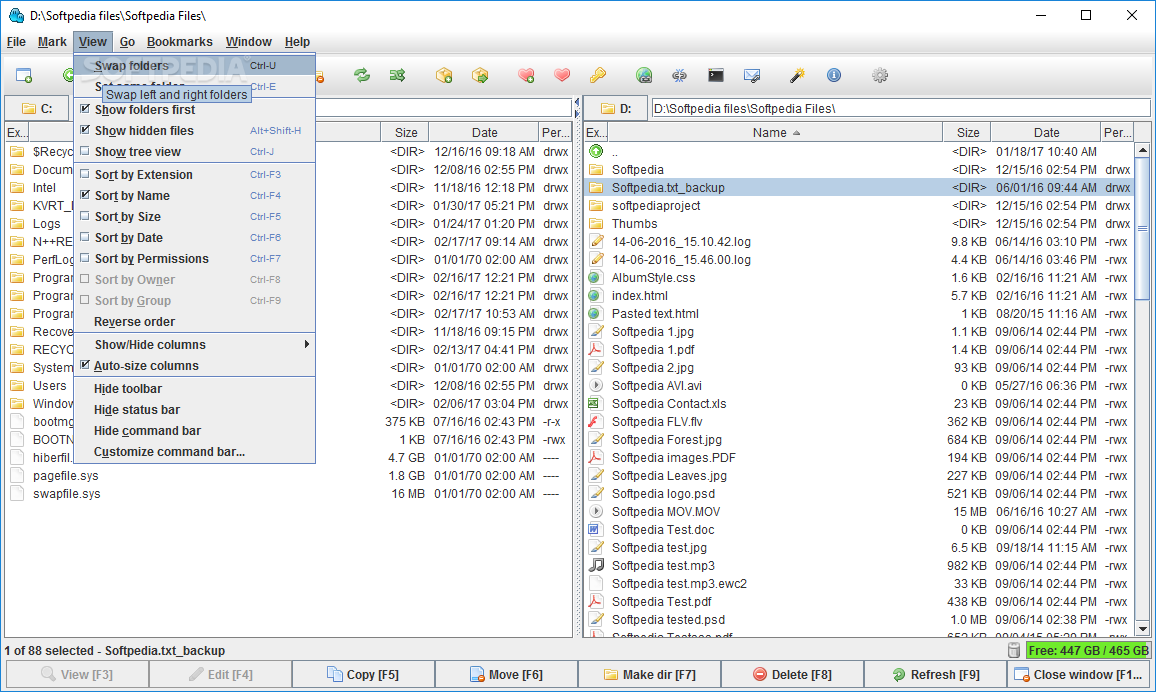
Task: Enable the Show tree view checkbox
Action: pos(85,152)
